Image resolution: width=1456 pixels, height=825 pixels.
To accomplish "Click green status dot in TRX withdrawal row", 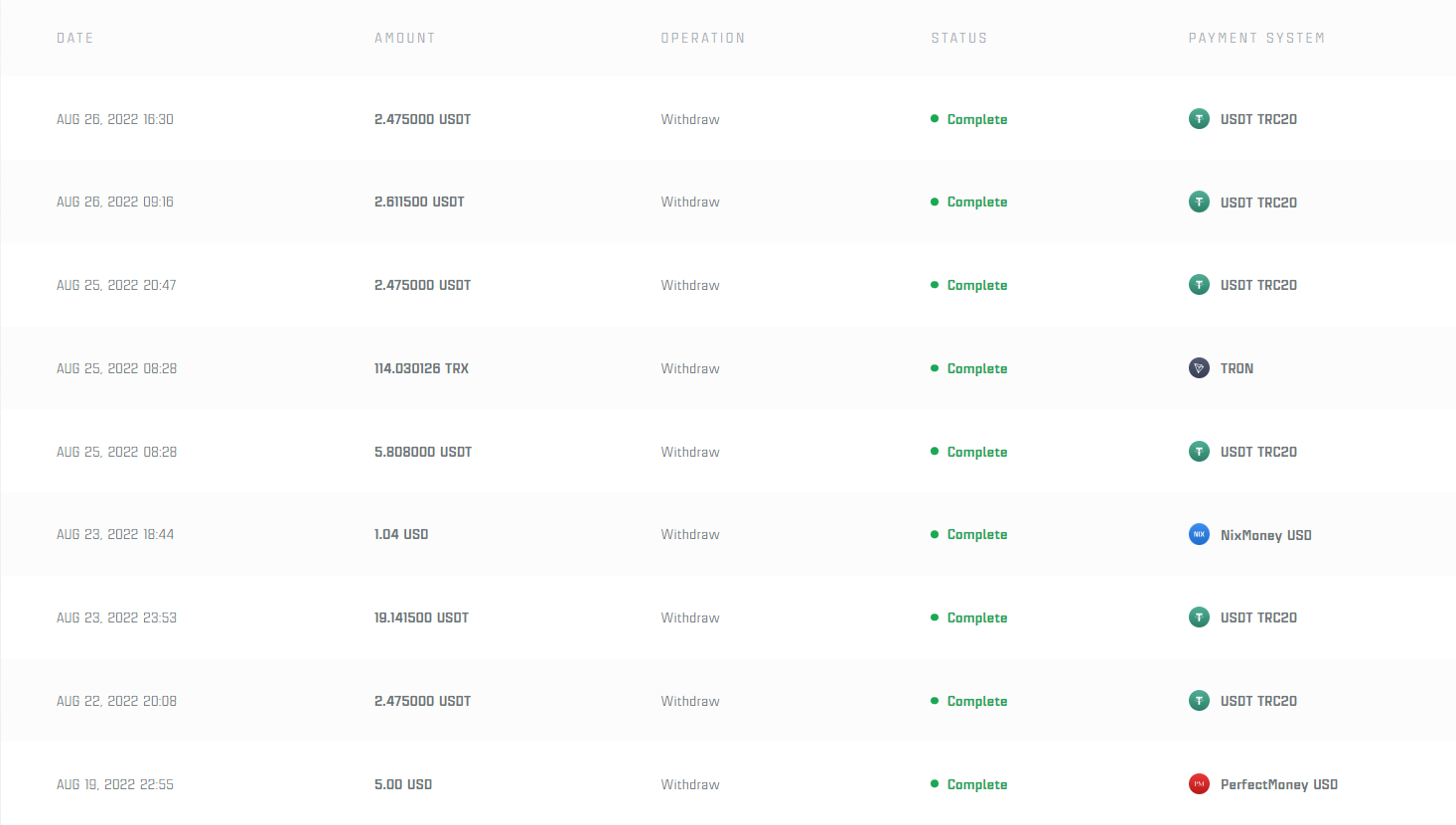I will click(935, 368).
